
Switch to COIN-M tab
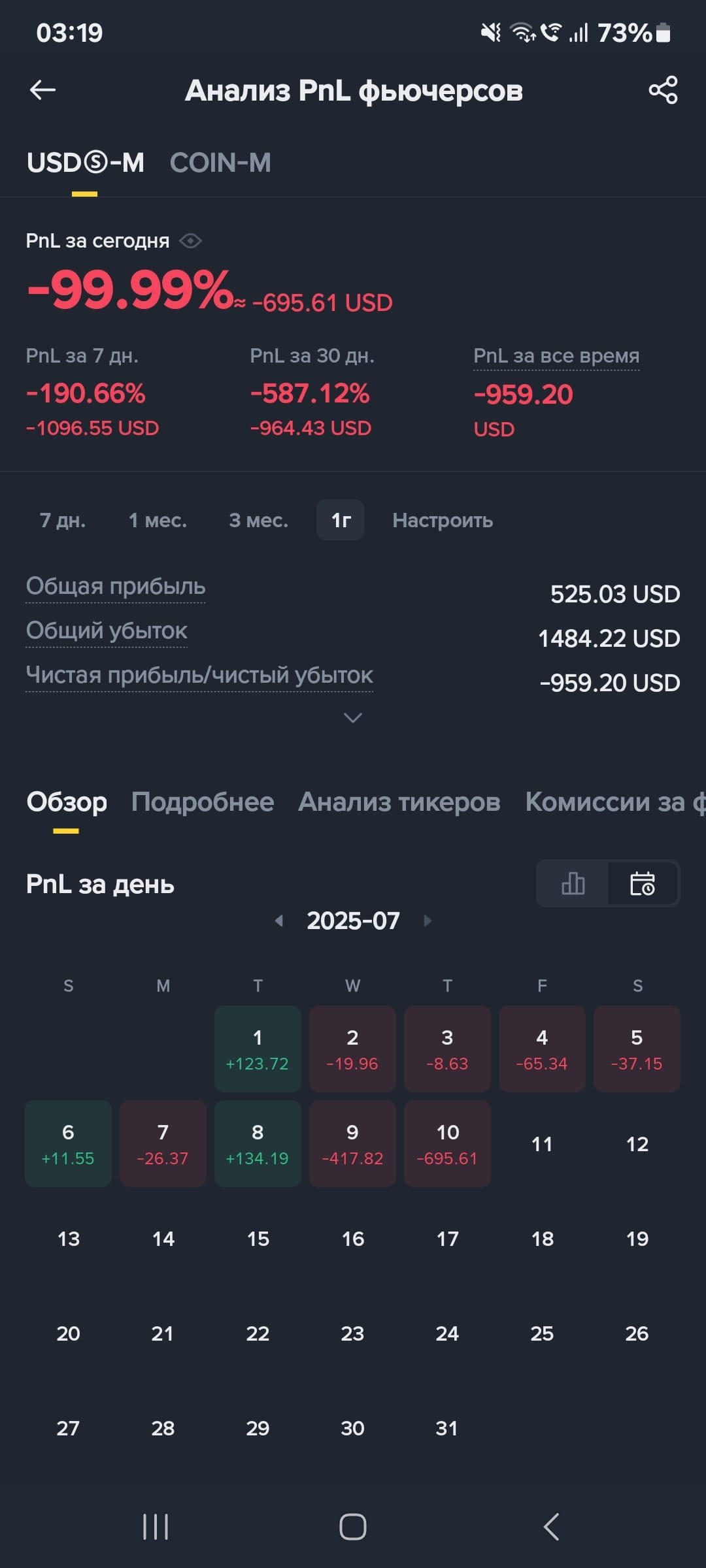click(x=220, y=163)
